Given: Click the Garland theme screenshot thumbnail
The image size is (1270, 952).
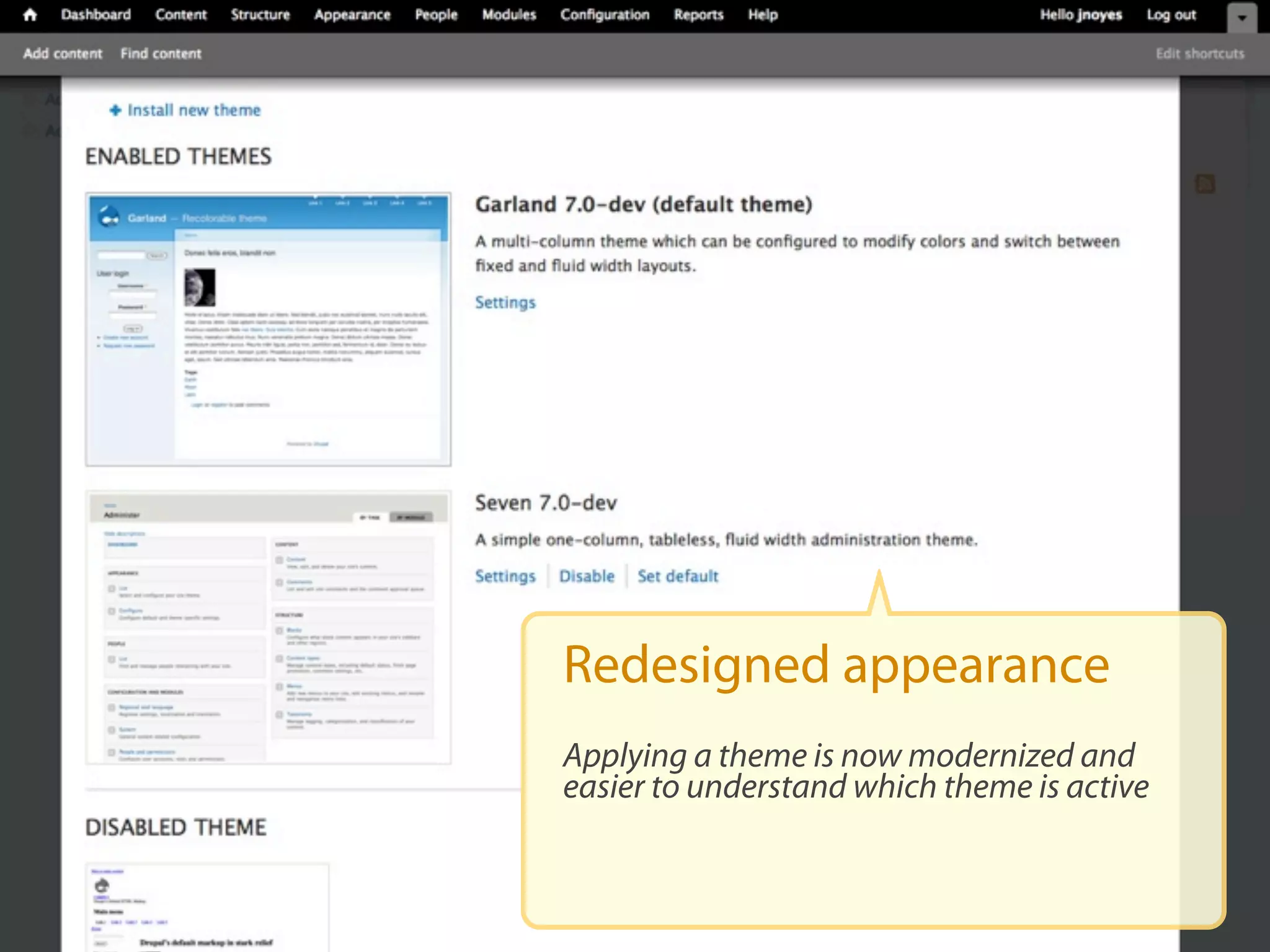Looking at the screenshot, I should (268, 329).
